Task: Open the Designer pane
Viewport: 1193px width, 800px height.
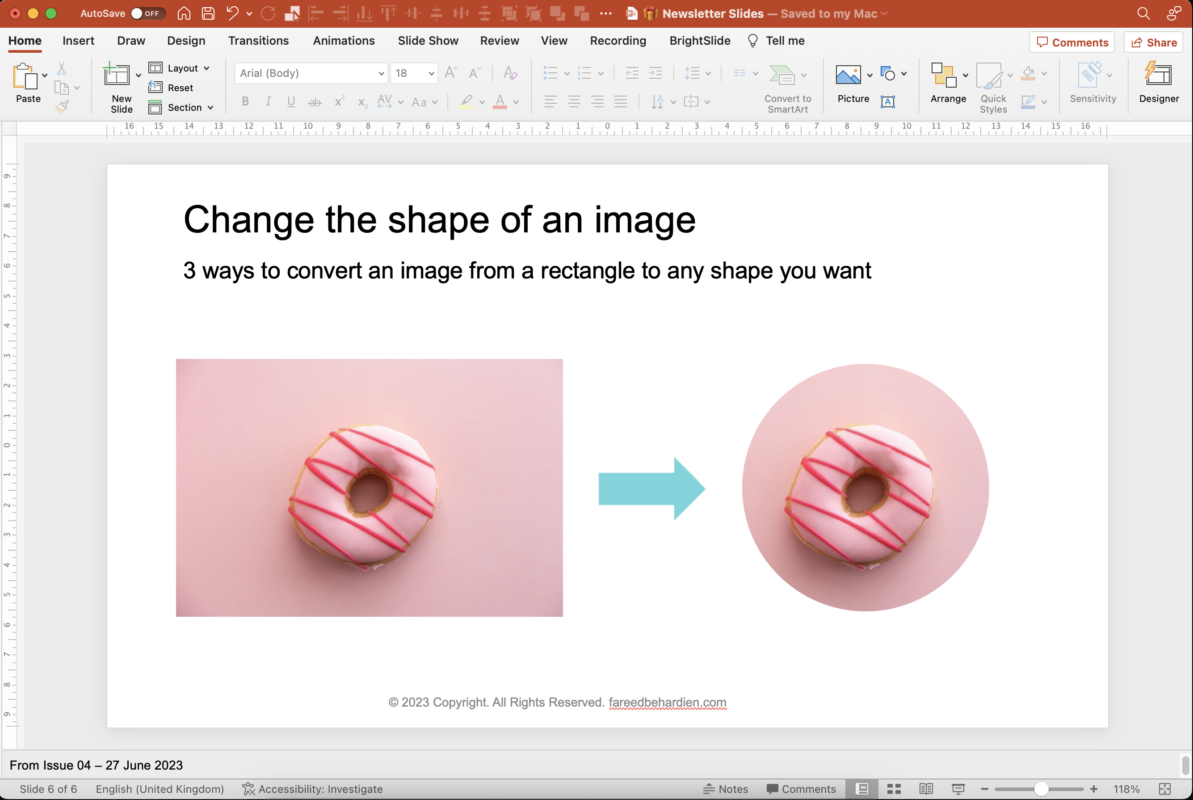Action: pos(1158,80)
